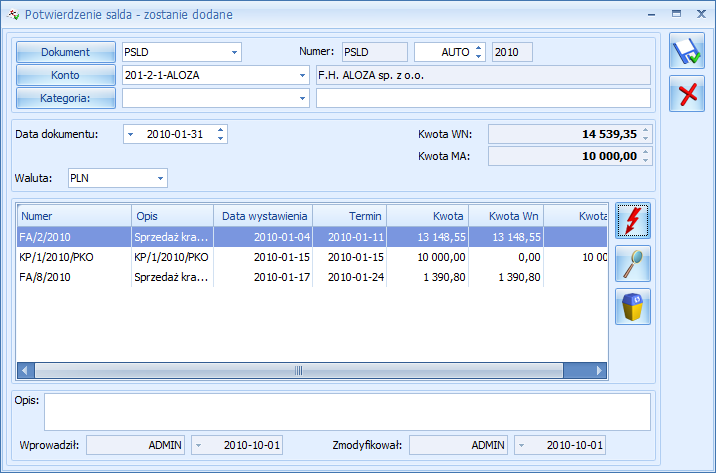Expand the Waluta PLN dropdown
Viewport: 716px width, 473px height.
(160, 178)
